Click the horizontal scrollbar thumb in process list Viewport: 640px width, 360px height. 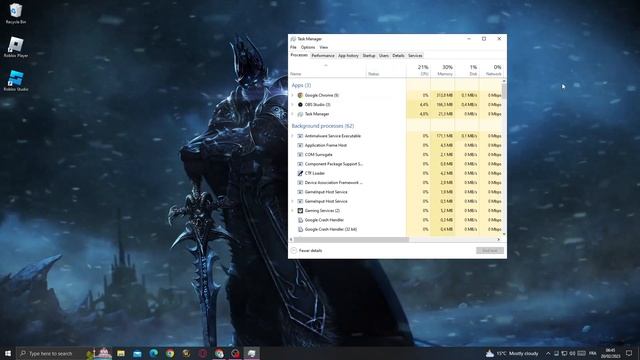351,240
